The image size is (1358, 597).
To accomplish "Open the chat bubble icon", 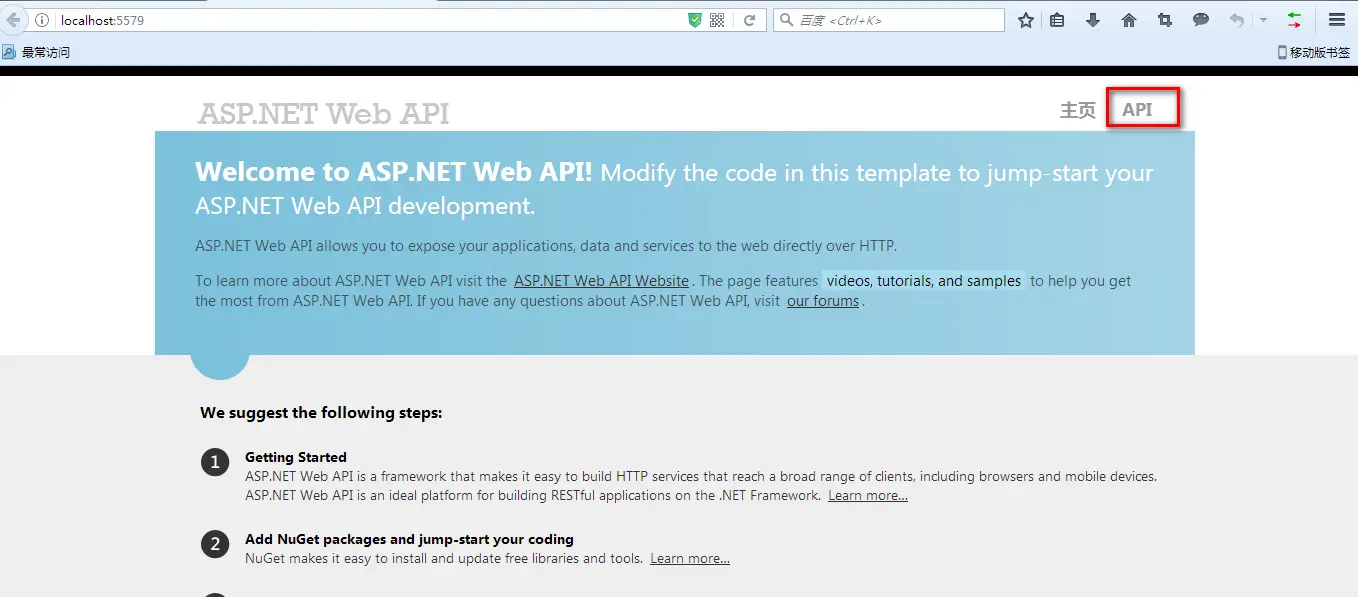I will [x=1201, y=20].
